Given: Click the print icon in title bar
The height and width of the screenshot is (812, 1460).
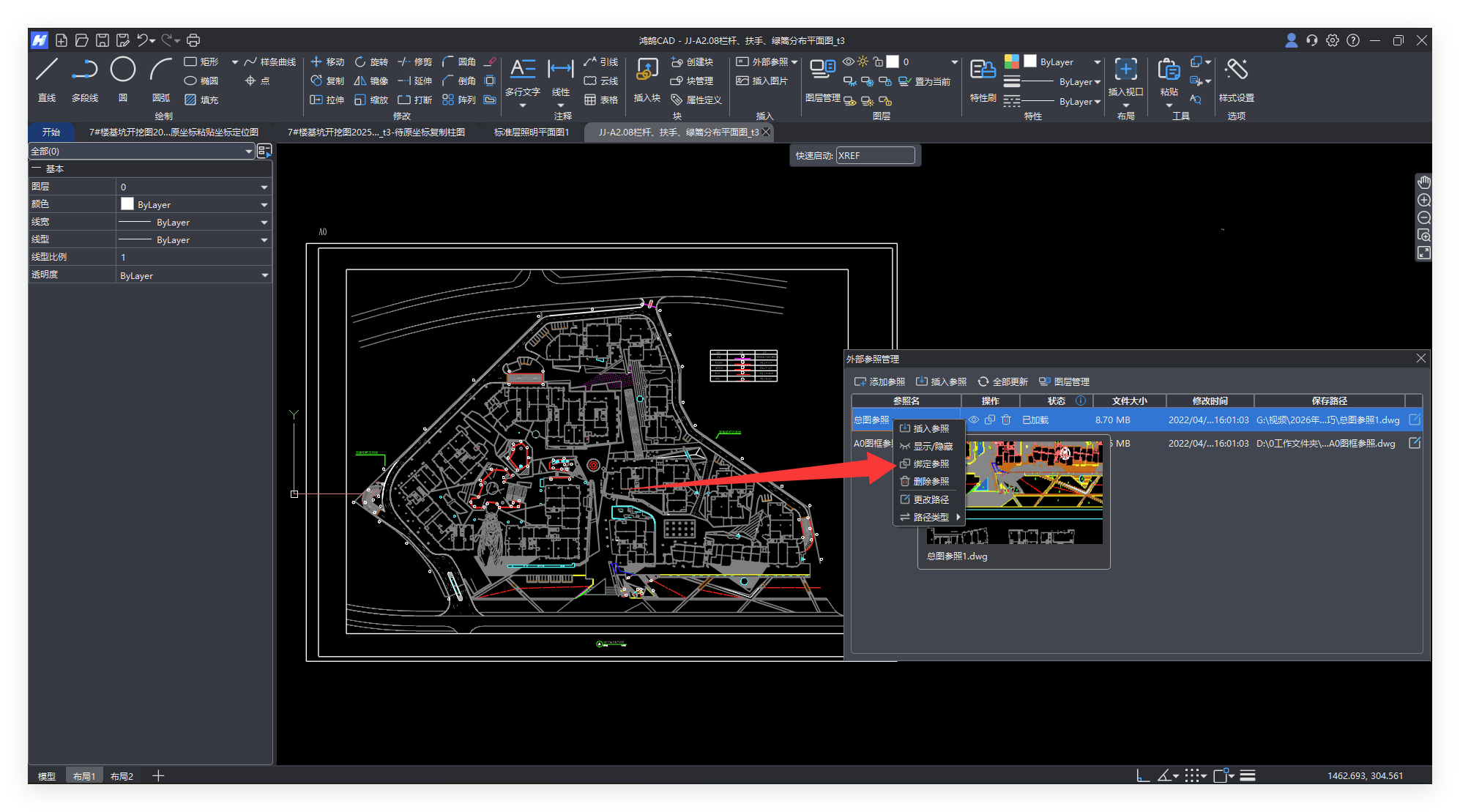Looking at the screenshot, I should 193,40.
